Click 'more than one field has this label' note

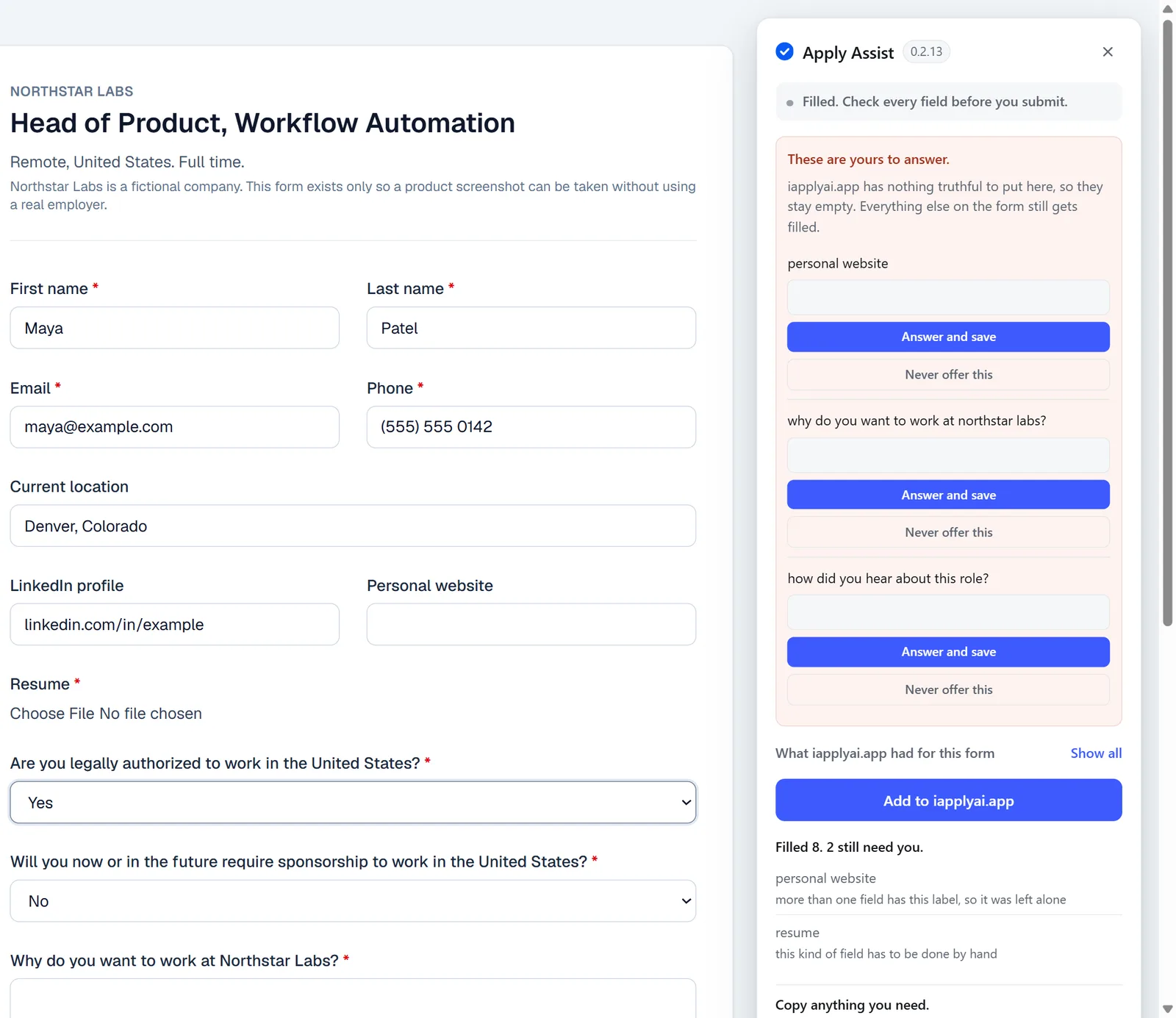pos(920,900)
